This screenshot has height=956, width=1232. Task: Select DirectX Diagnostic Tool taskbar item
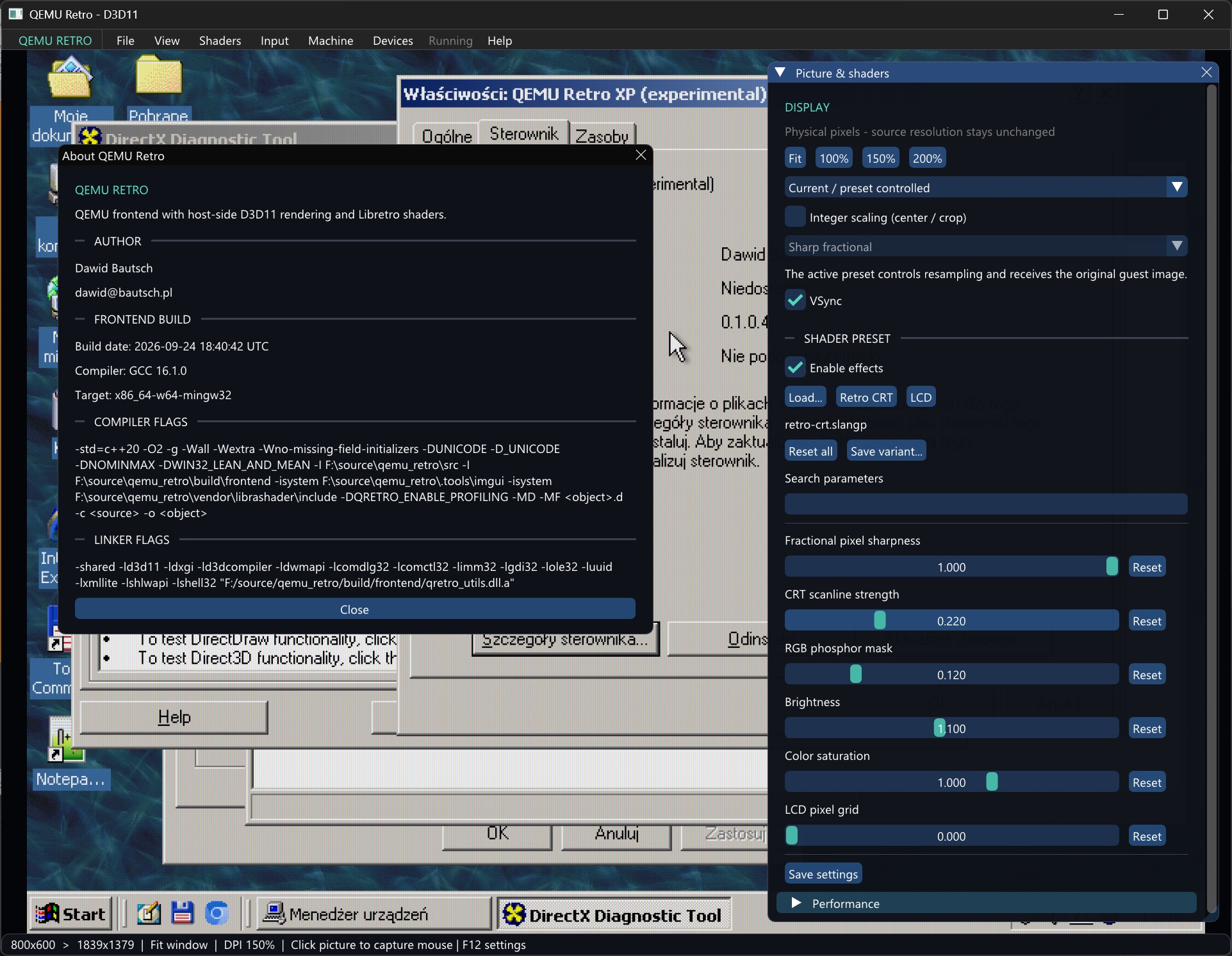click(x=614, y=914)
